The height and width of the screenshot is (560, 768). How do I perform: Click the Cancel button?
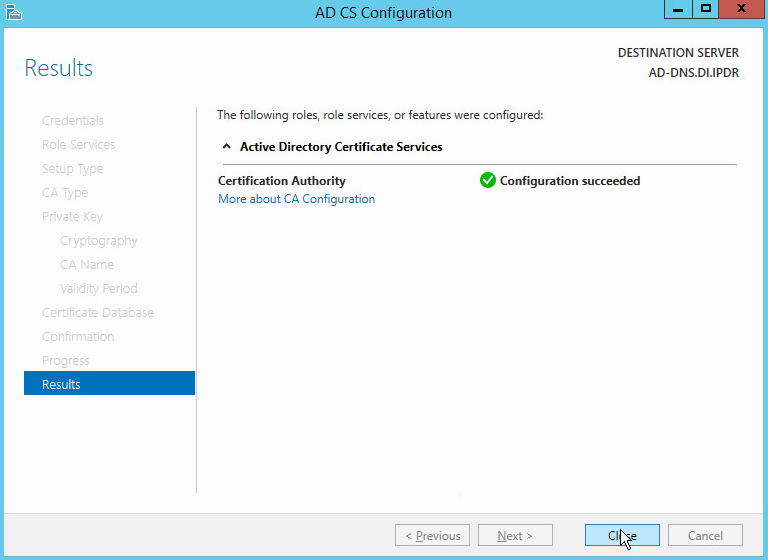click(x=705, y=535)
